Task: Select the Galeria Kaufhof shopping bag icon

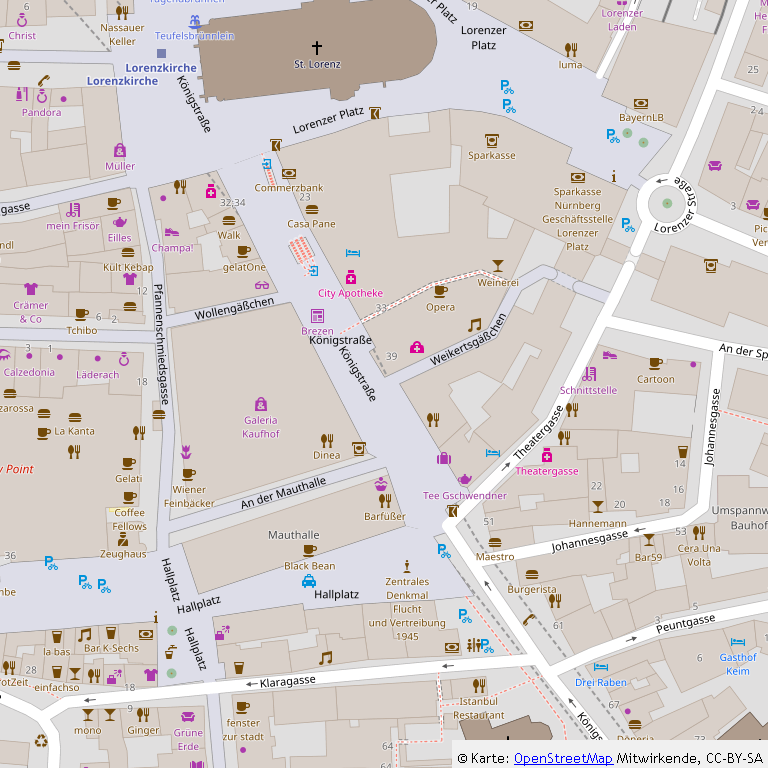Action: 261,404
